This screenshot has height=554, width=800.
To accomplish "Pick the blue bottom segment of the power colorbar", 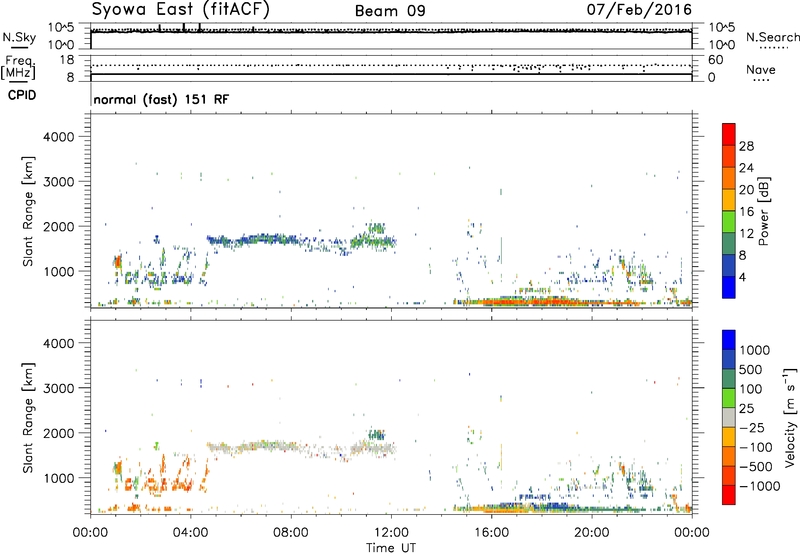I will click(x=729, y=288).
